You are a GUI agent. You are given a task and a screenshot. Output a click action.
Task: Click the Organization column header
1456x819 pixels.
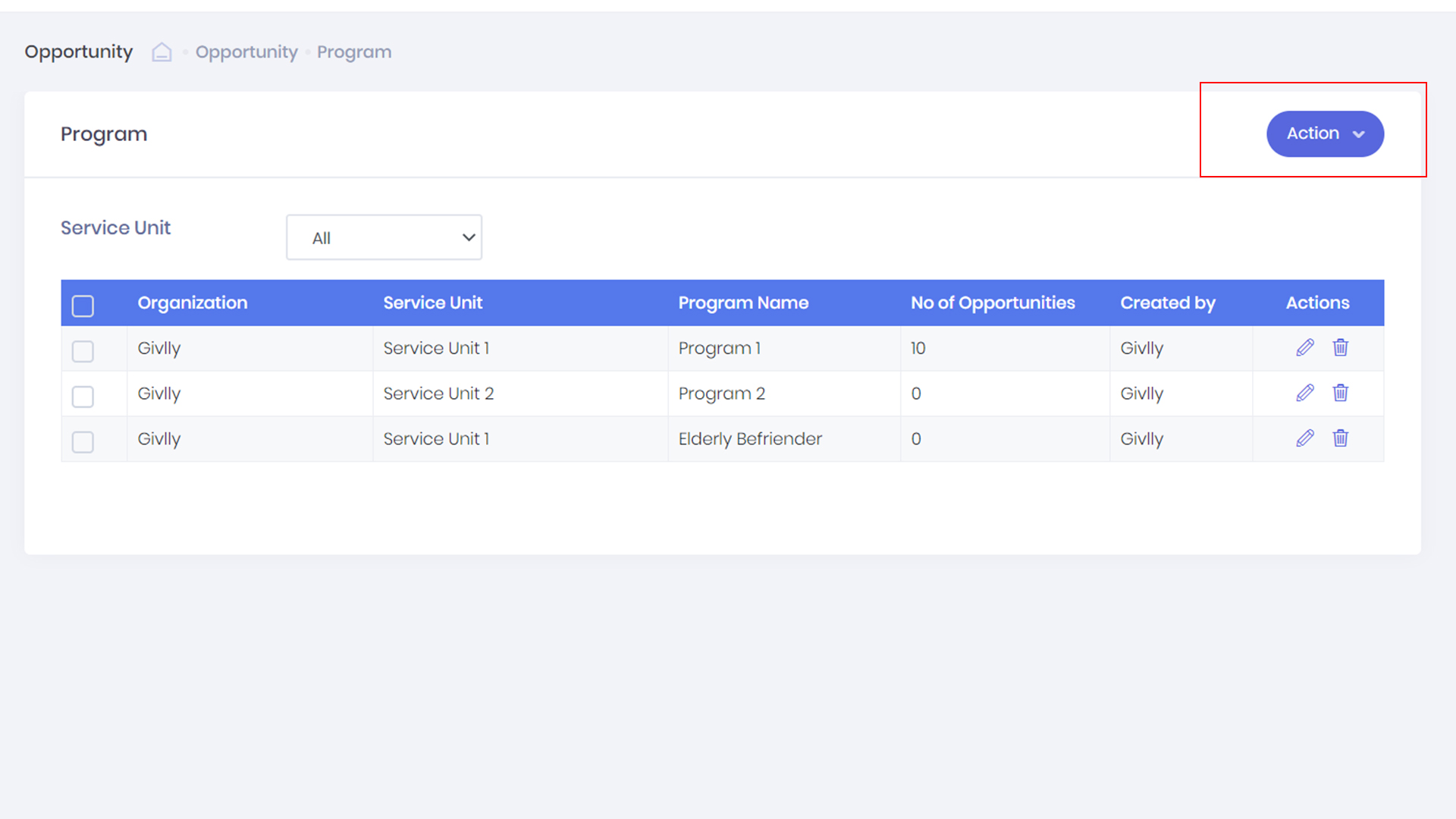[192, 303]
